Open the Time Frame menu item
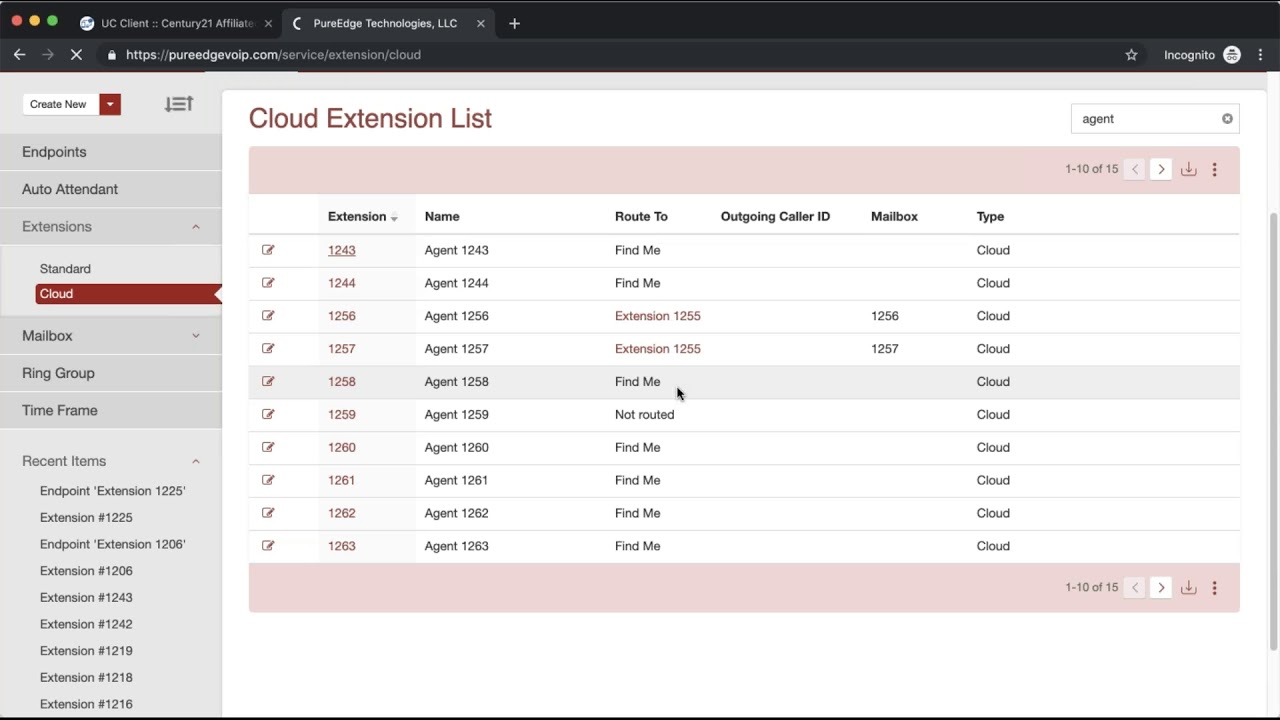Viewport: 1280px width, 720px height. click(x=111, y=410)
